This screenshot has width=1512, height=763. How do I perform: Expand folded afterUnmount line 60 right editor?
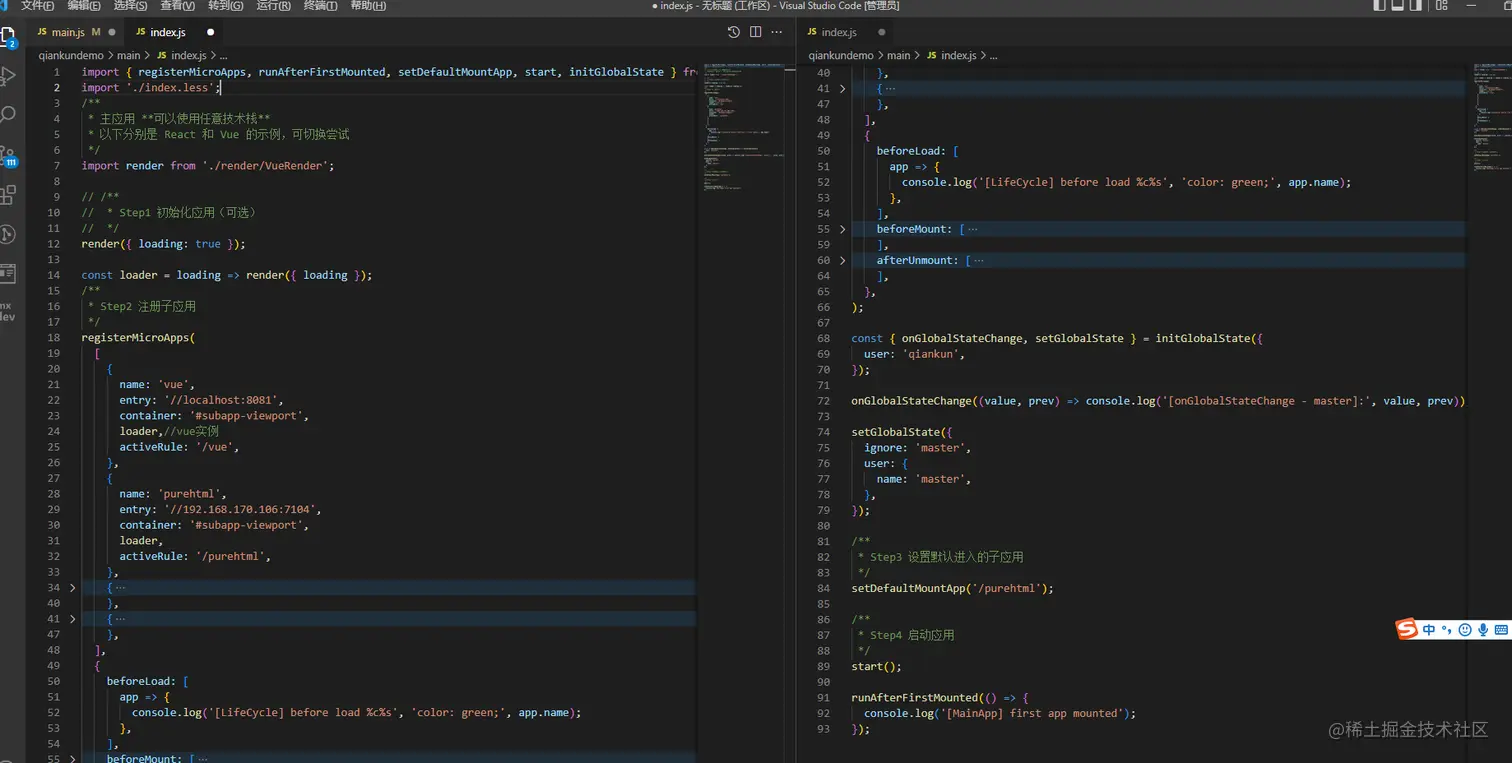tap(842, 260)
